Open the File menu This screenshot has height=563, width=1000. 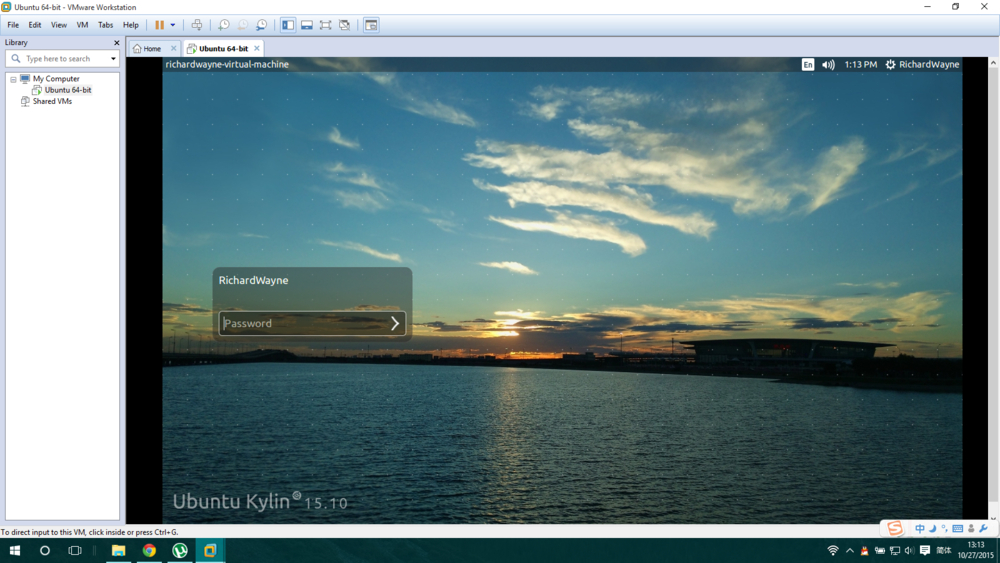point(13,25)
